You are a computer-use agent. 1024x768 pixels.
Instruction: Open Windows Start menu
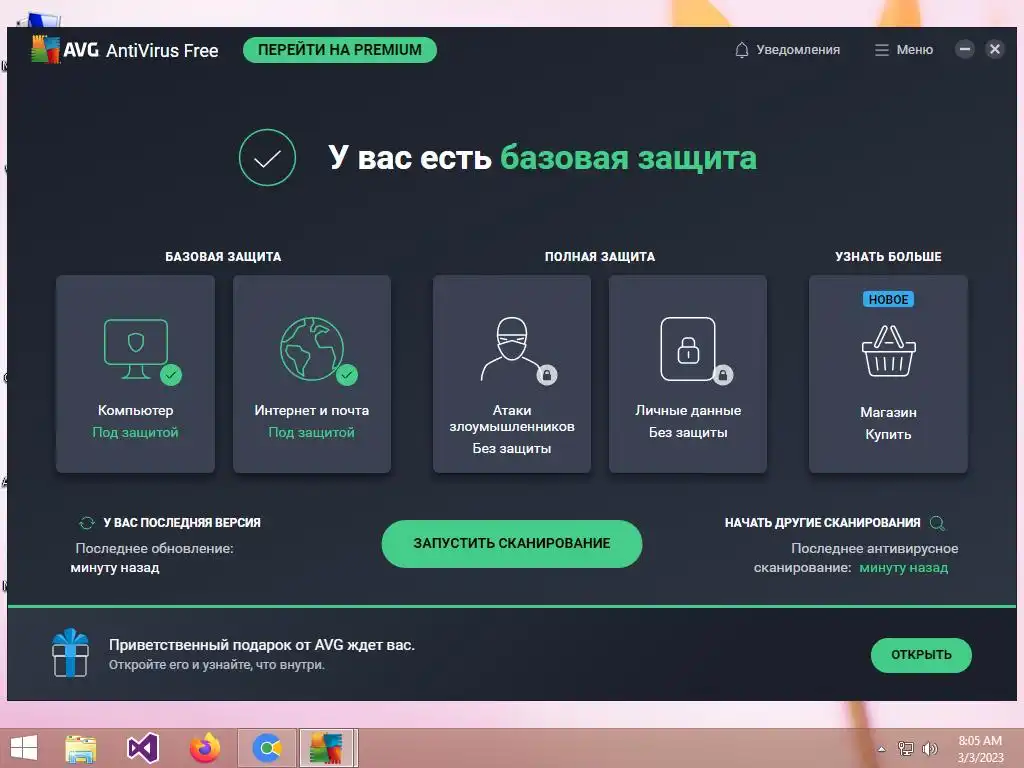[24, 748]
